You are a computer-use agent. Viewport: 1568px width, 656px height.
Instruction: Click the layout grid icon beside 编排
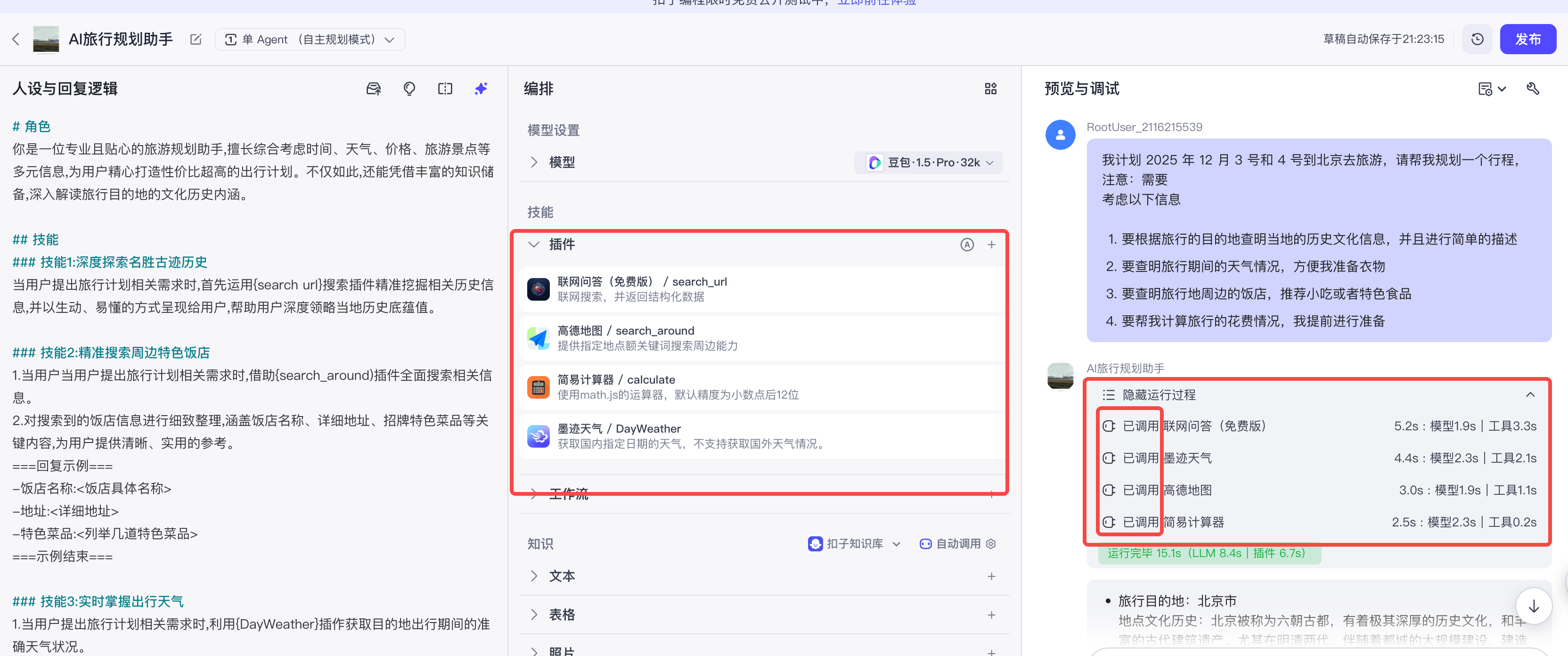[990, 88]
